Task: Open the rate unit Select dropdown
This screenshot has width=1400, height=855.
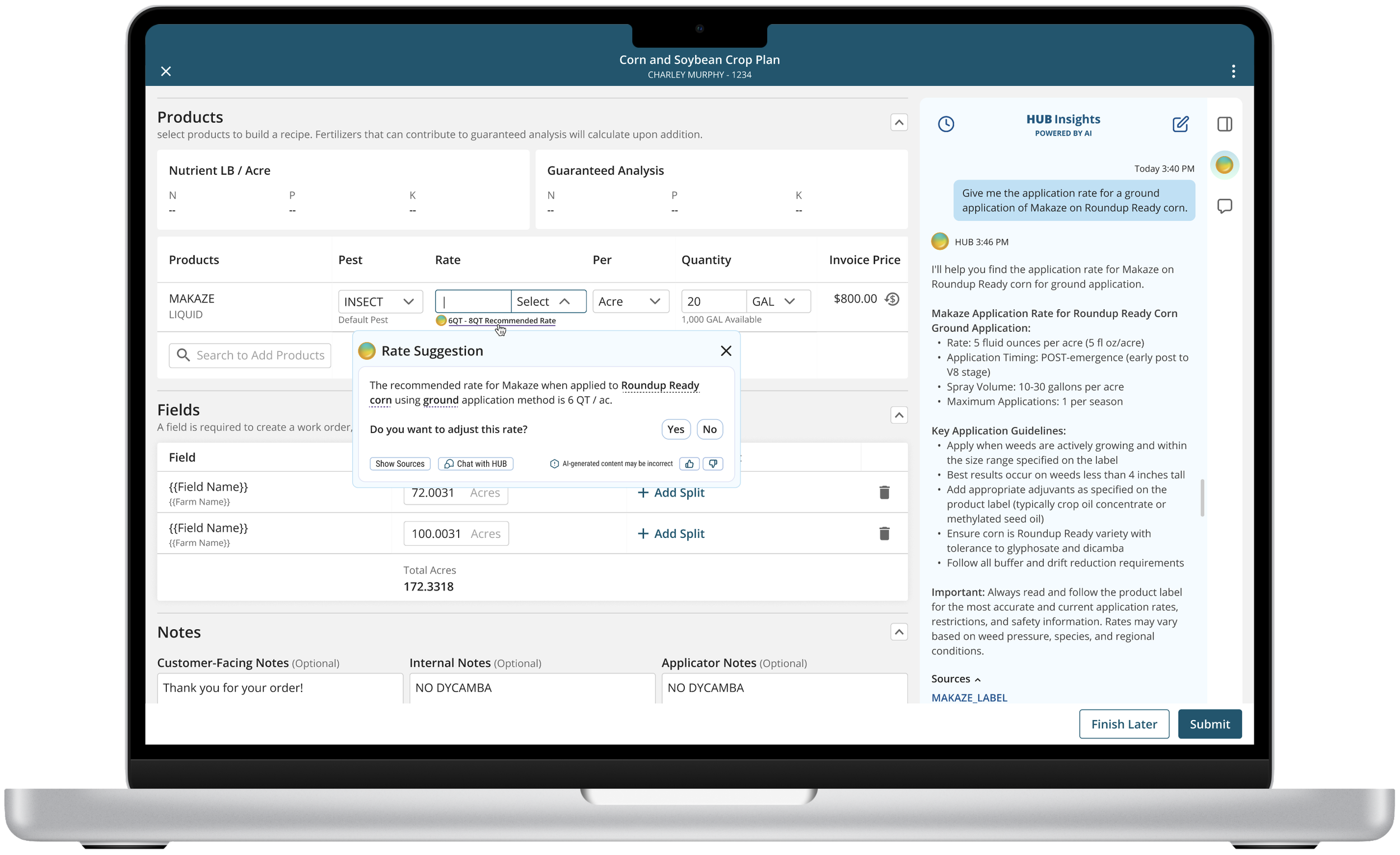Action: click(x=548, y=301)
